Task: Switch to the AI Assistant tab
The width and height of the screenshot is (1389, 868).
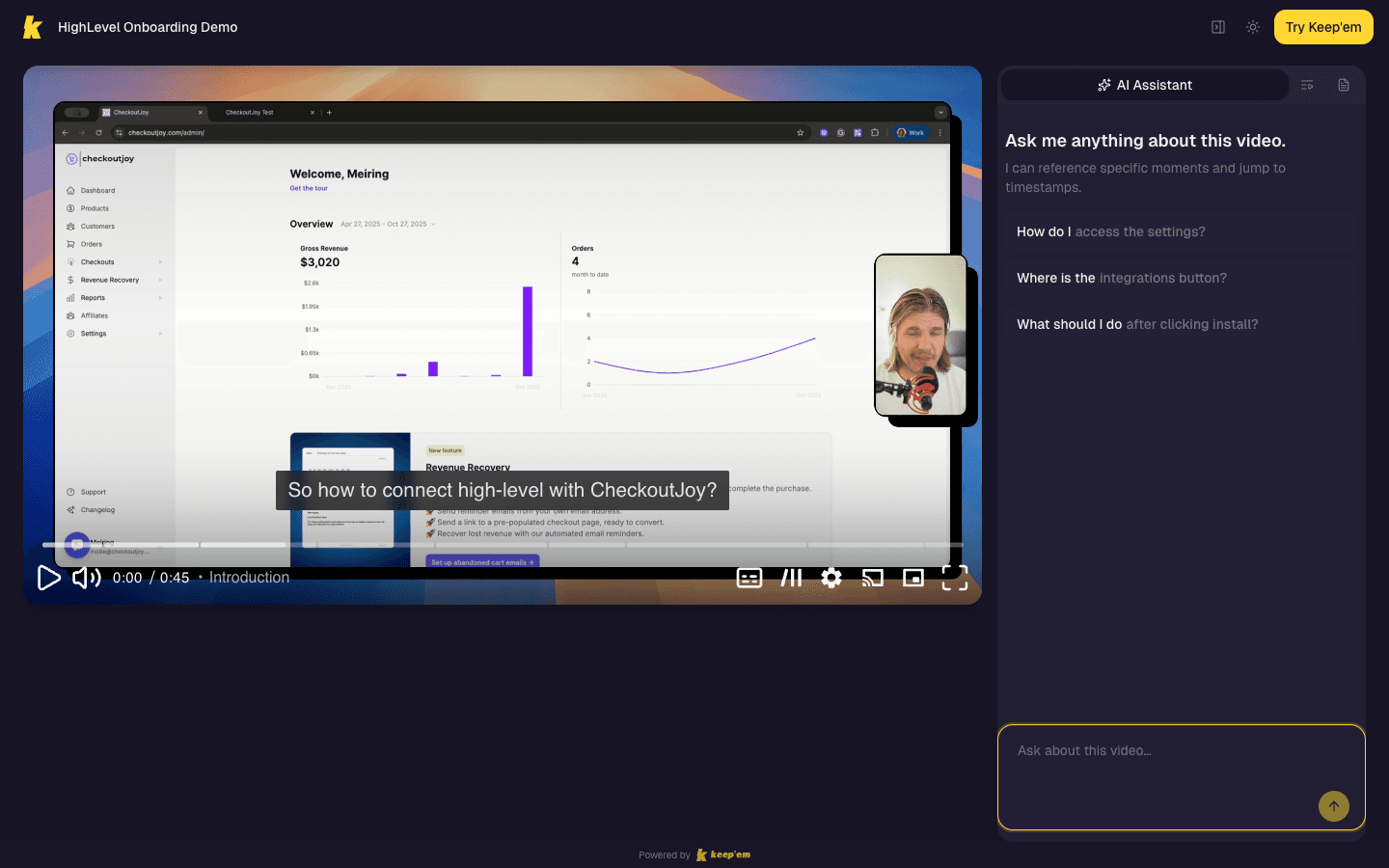Action: click(x=1146, y=85)
